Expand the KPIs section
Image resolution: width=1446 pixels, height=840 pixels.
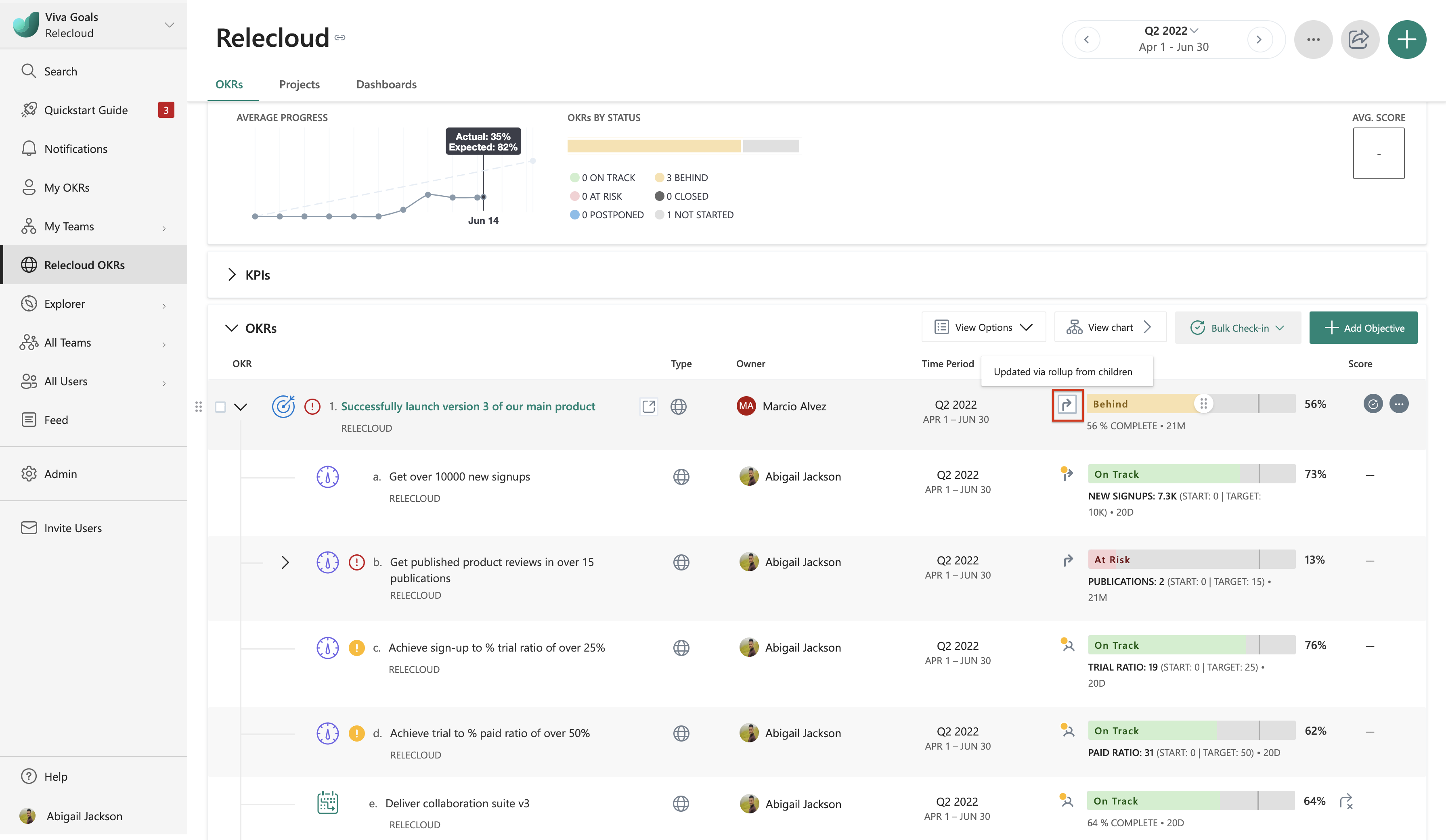coord(232,275)
